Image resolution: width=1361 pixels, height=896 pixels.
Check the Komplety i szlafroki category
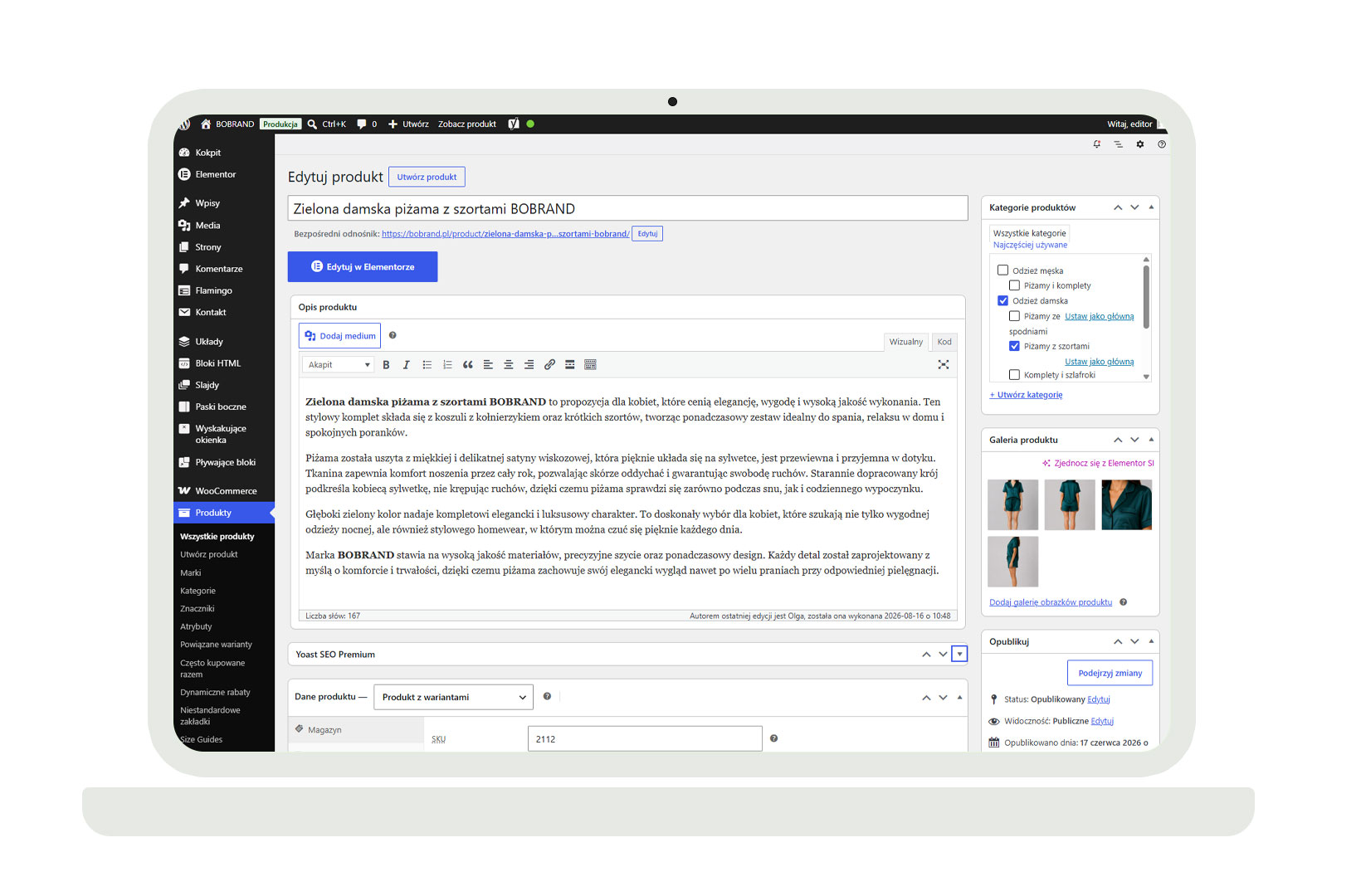1015,375
